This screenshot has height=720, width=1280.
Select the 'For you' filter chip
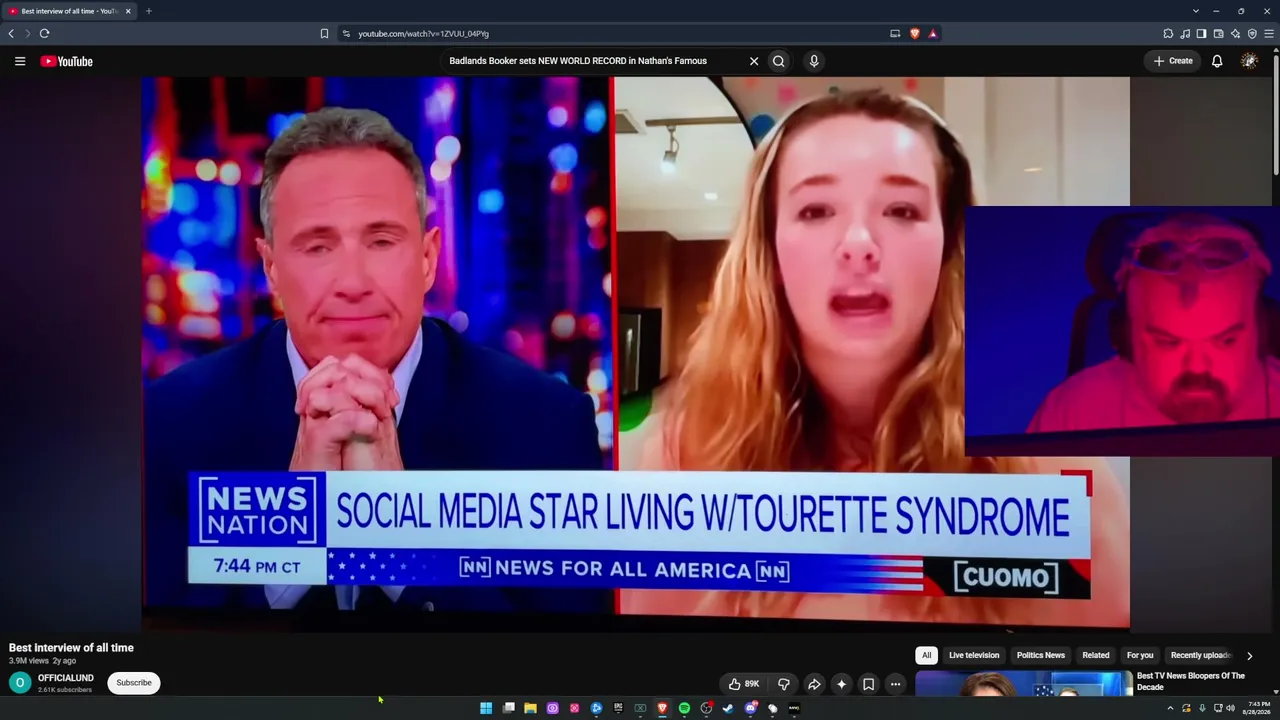pos(1140,655)
